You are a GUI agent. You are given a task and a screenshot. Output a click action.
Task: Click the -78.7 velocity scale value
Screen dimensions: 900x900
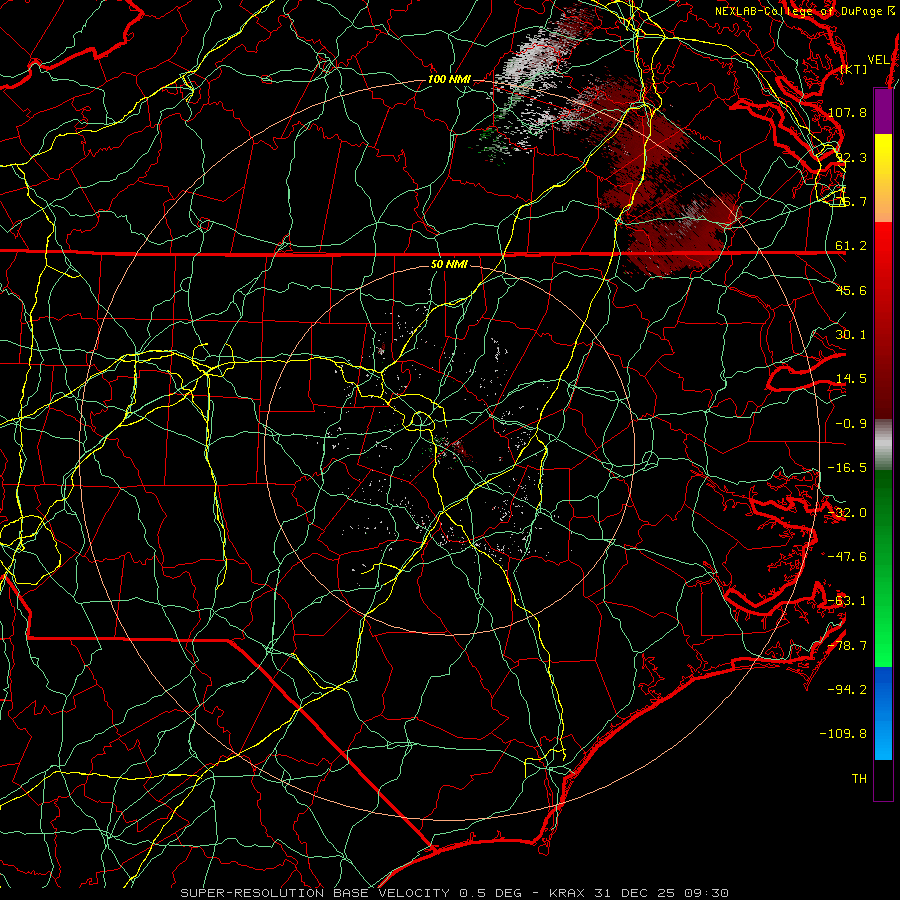pyautogui.click(x=847, y=645)
